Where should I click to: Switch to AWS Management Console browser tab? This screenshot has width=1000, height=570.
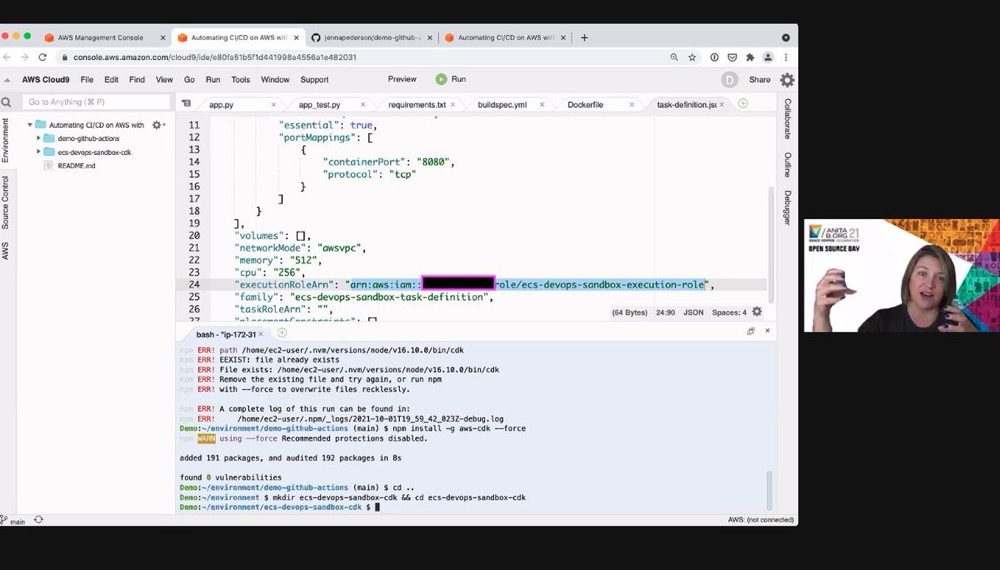[101, 38]
